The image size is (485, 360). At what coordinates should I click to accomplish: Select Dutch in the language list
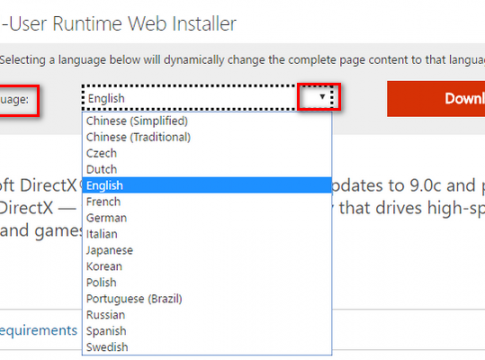pos(207,169)
